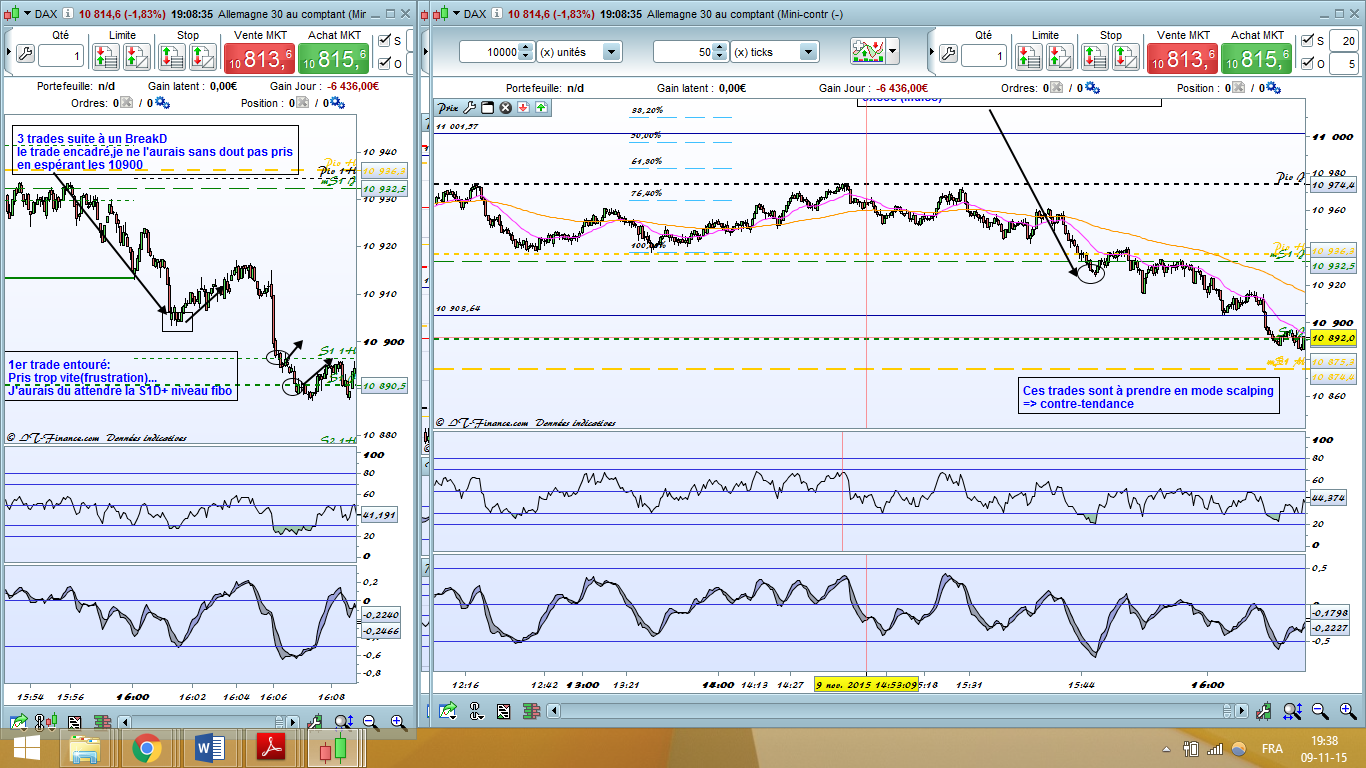Open the ticks dropdown
1366x768 pixels.
point(808,52)
